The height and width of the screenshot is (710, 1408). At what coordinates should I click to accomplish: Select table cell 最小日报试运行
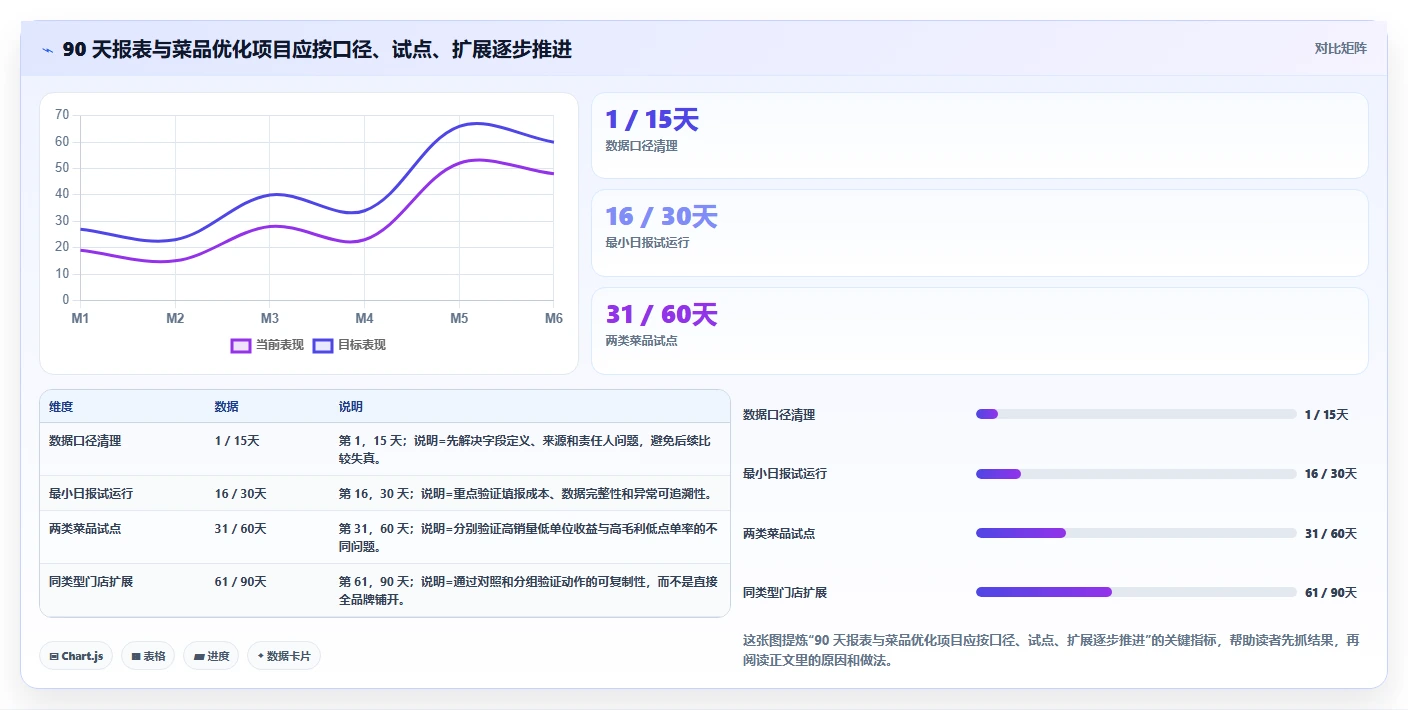pyautogui.click(x=91, y=494)
